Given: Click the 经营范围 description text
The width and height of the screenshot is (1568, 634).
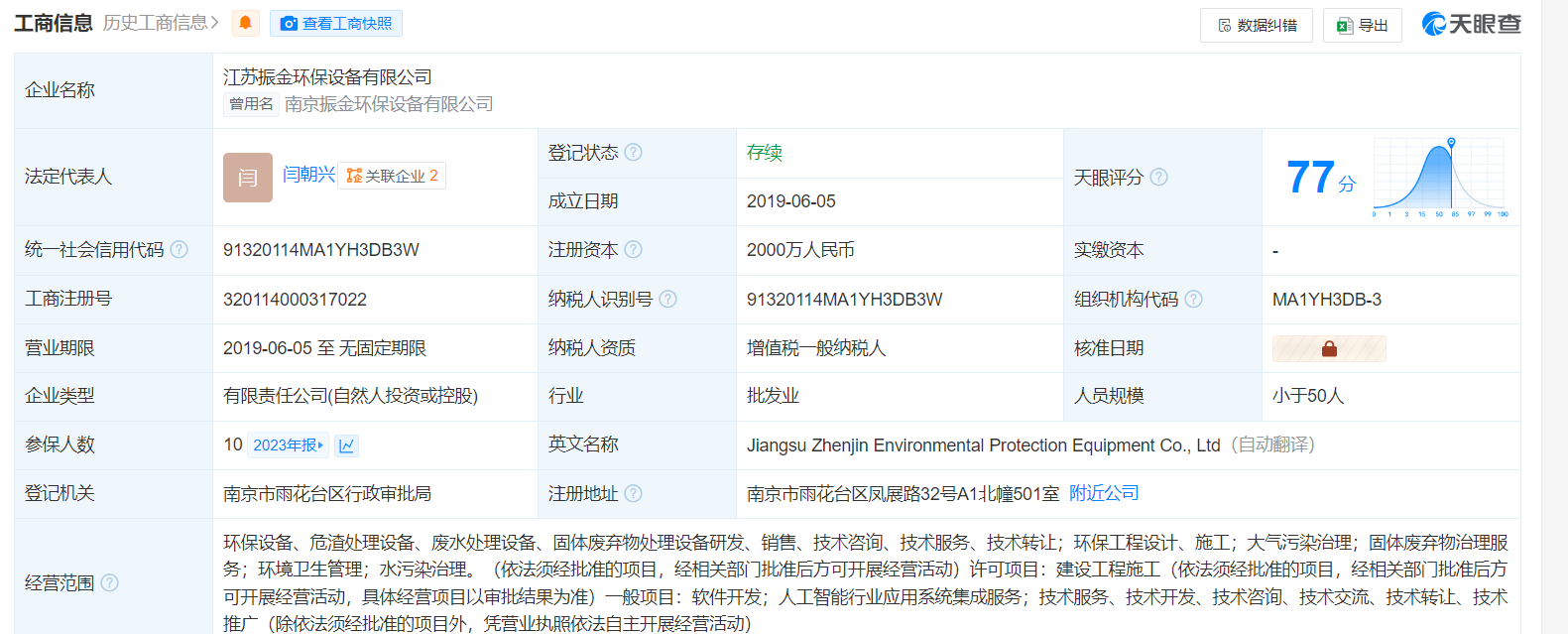Looking at the screenshot, I should click(866, 582).
